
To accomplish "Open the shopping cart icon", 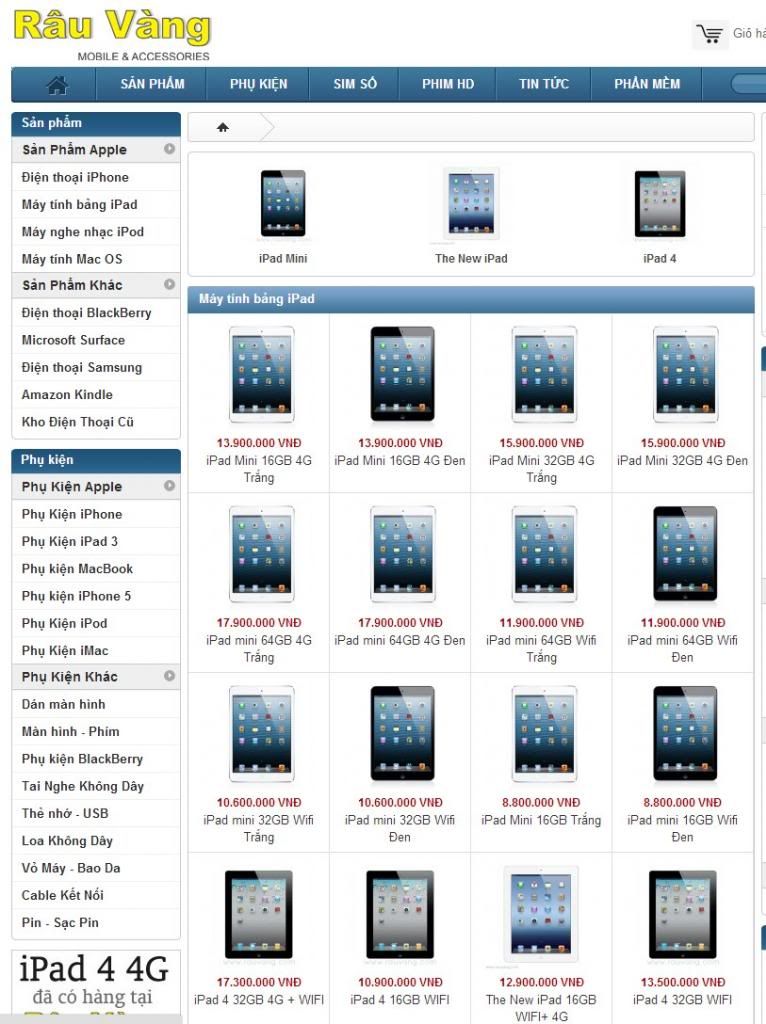I will (710, 33).
